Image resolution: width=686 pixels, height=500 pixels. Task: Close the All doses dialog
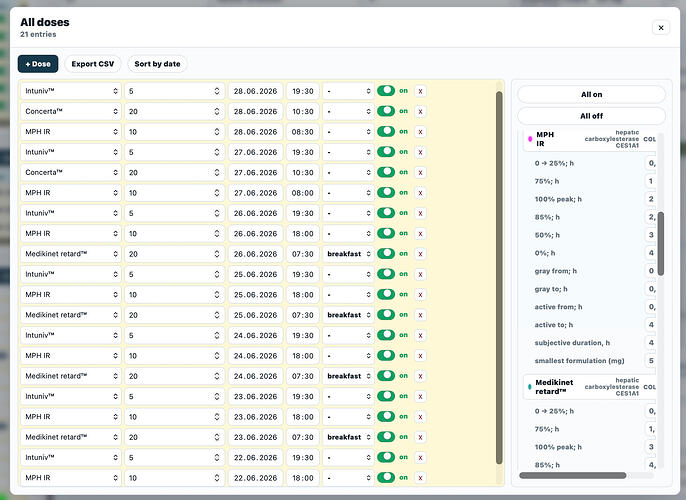(x=661, y=28)
